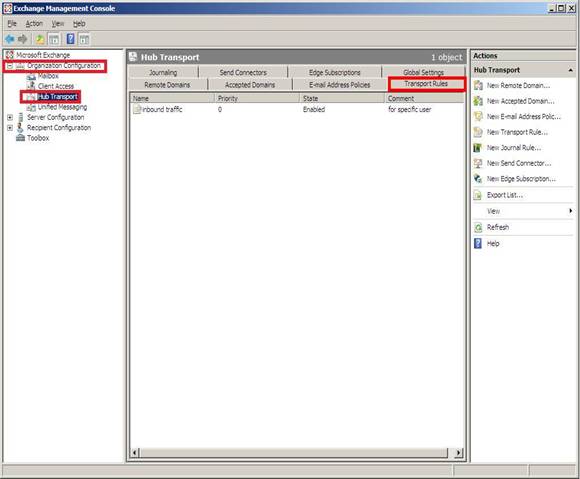Image resolution: width=580 pixels, height=479 pixels.
Task: Select Recipient Configuration tree label
Action: (59, 128)
